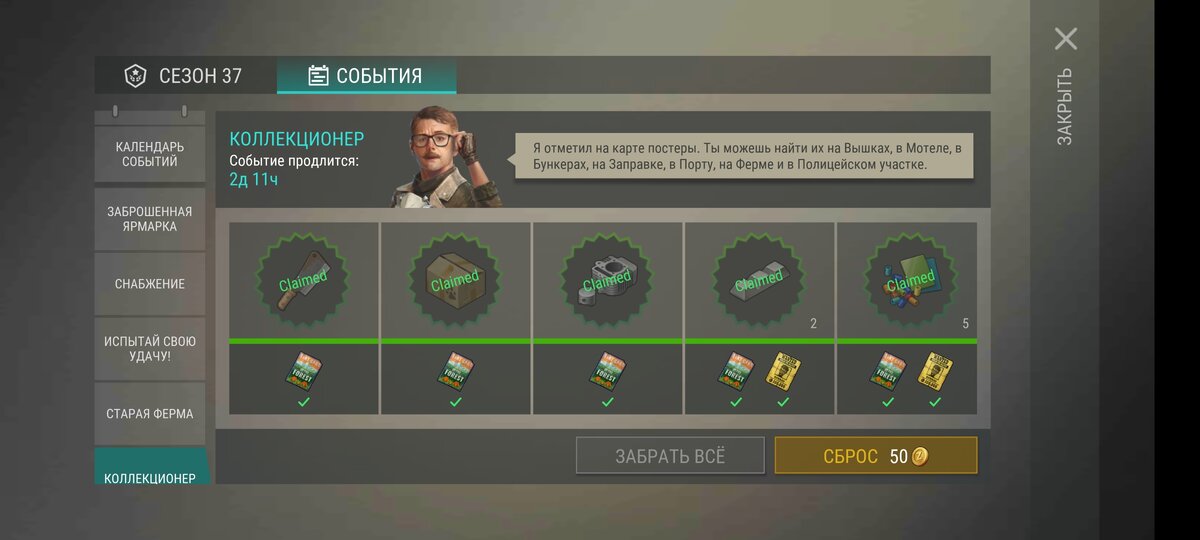The image size is (1200, 540).
Task: Click the forest poster under the first reward
Action: pyautogui.click(x=304, y=370)
